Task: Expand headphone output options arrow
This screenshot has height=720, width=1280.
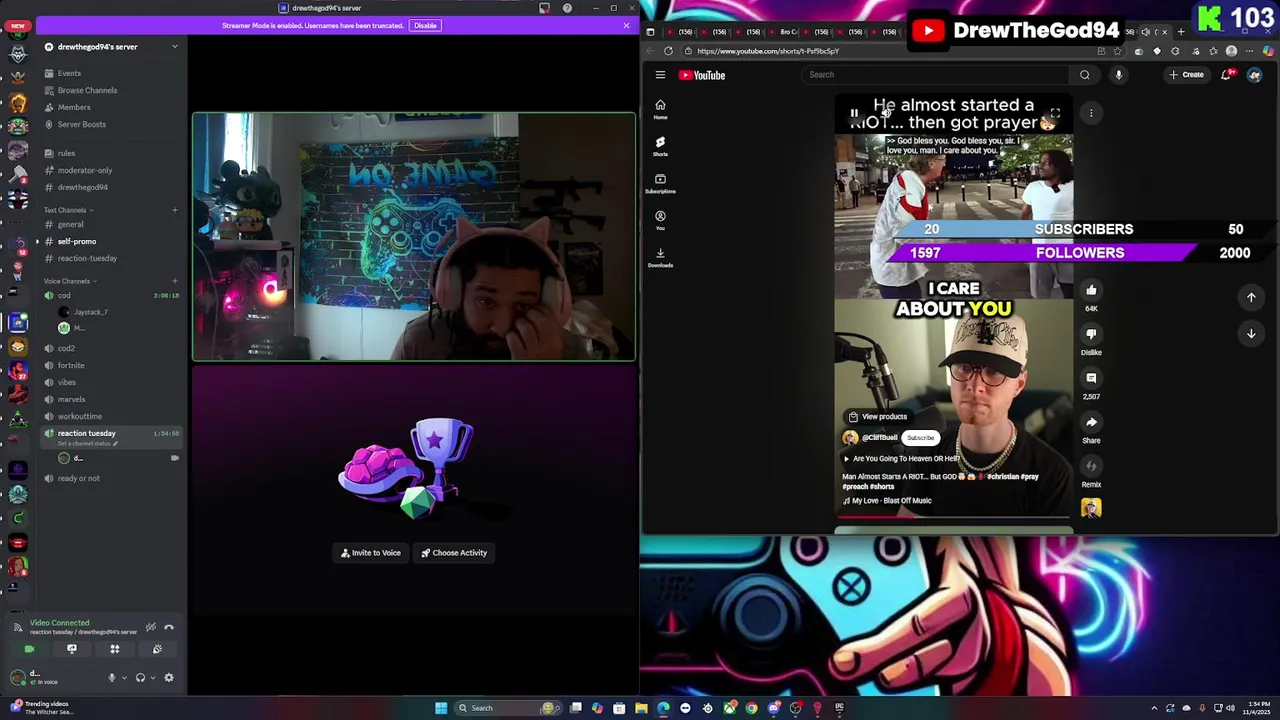Action: (152, 678)
